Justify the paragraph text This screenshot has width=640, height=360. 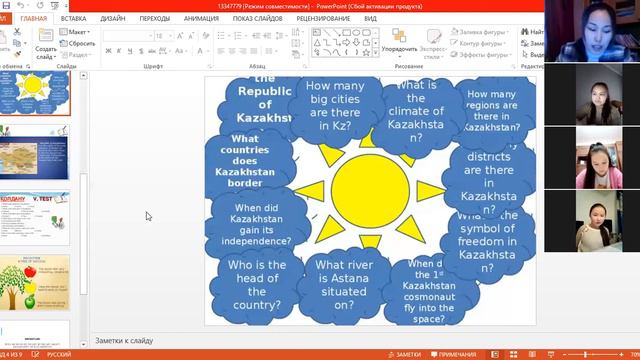[253, 51]
